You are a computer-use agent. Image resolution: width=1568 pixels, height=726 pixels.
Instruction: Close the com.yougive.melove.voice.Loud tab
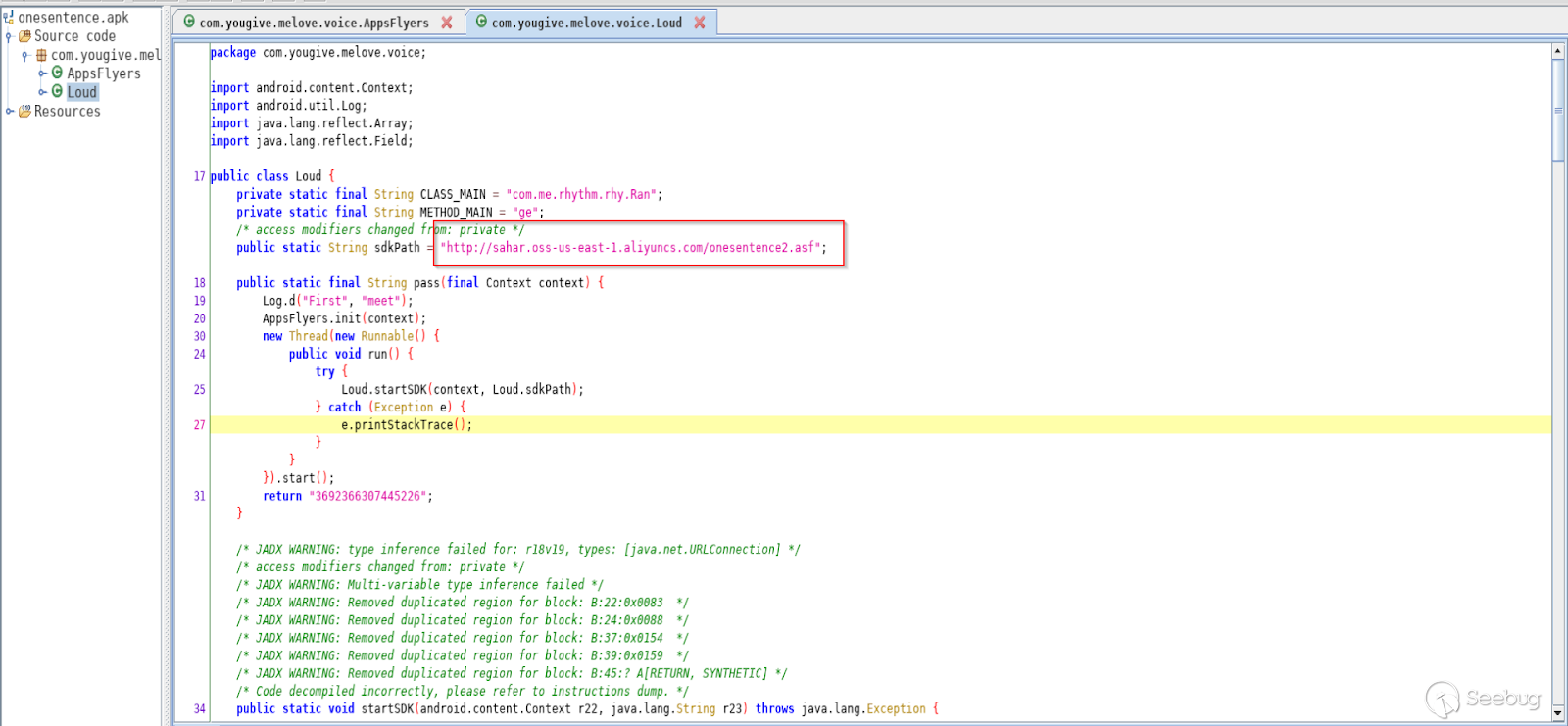coord(700,23)
